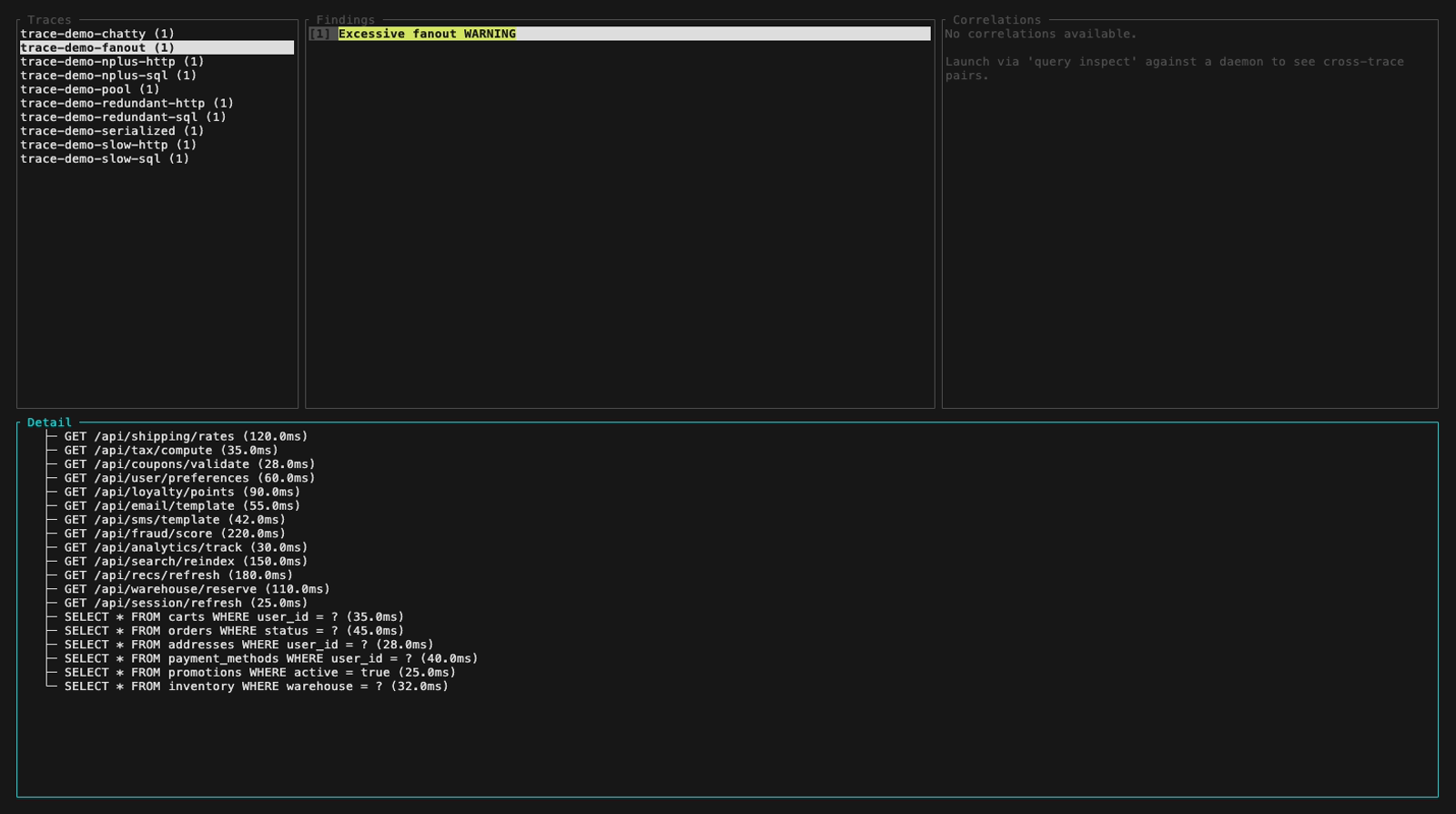
Task: Select the orders SELECT query span
Action: coord(234,631)
